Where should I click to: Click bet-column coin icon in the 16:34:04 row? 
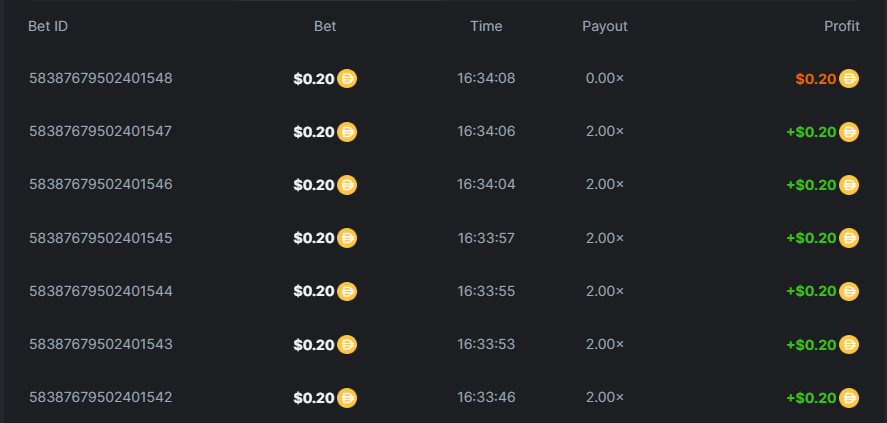click(x=347, y=184)
